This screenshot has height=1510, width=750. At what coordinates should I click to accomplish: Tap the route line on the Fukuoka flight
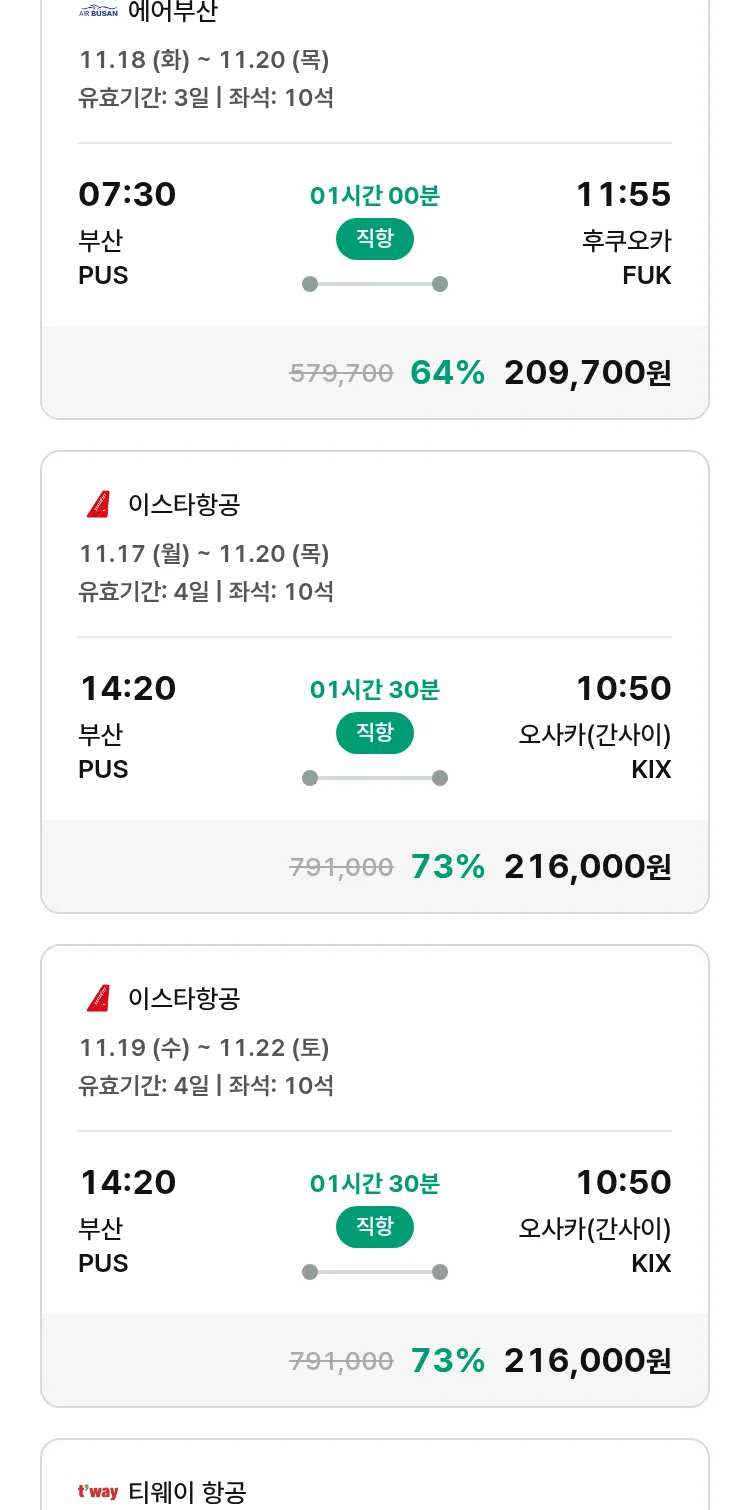374,284
